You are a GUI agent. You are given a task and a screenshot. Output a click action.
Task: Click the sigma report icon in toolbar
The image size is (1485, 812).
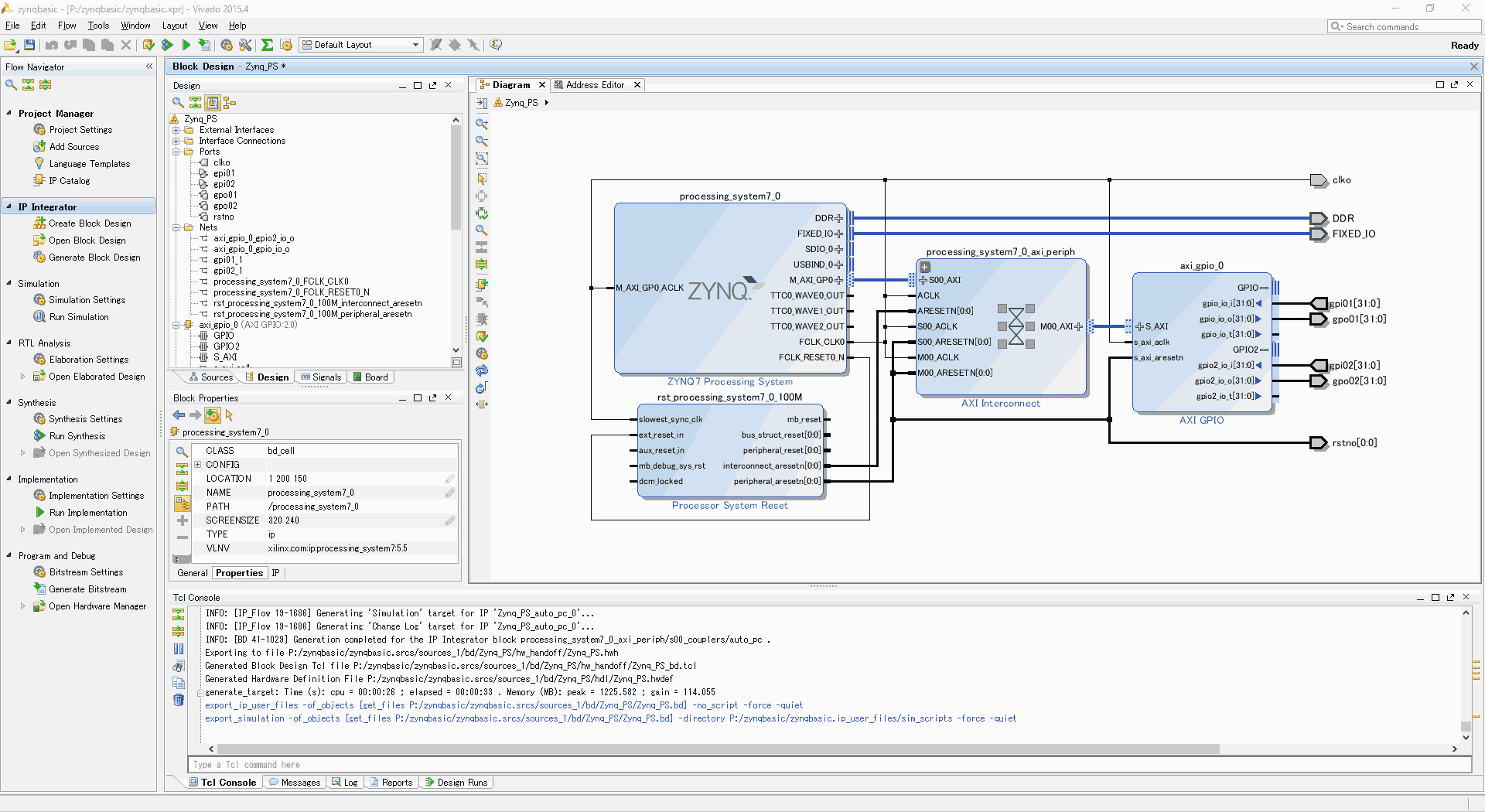(x=267, y=45)
